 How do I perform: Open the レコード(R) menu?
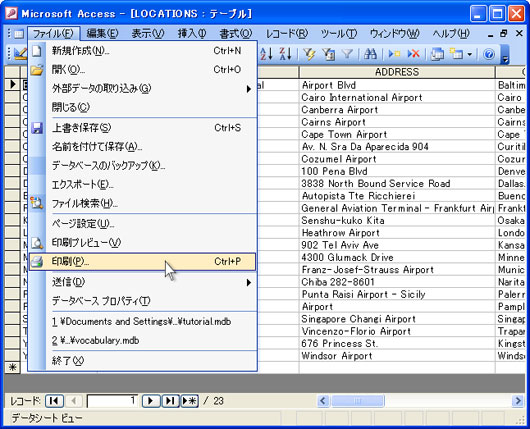point(287,33)
